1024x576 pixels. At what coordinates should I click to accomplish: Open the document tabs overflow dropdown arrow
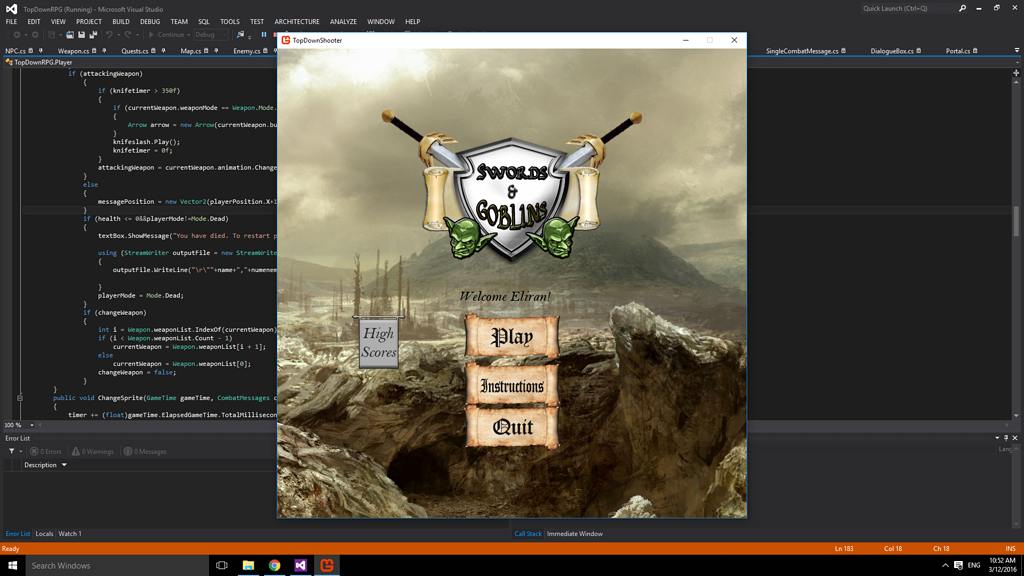pos(1016,50)
